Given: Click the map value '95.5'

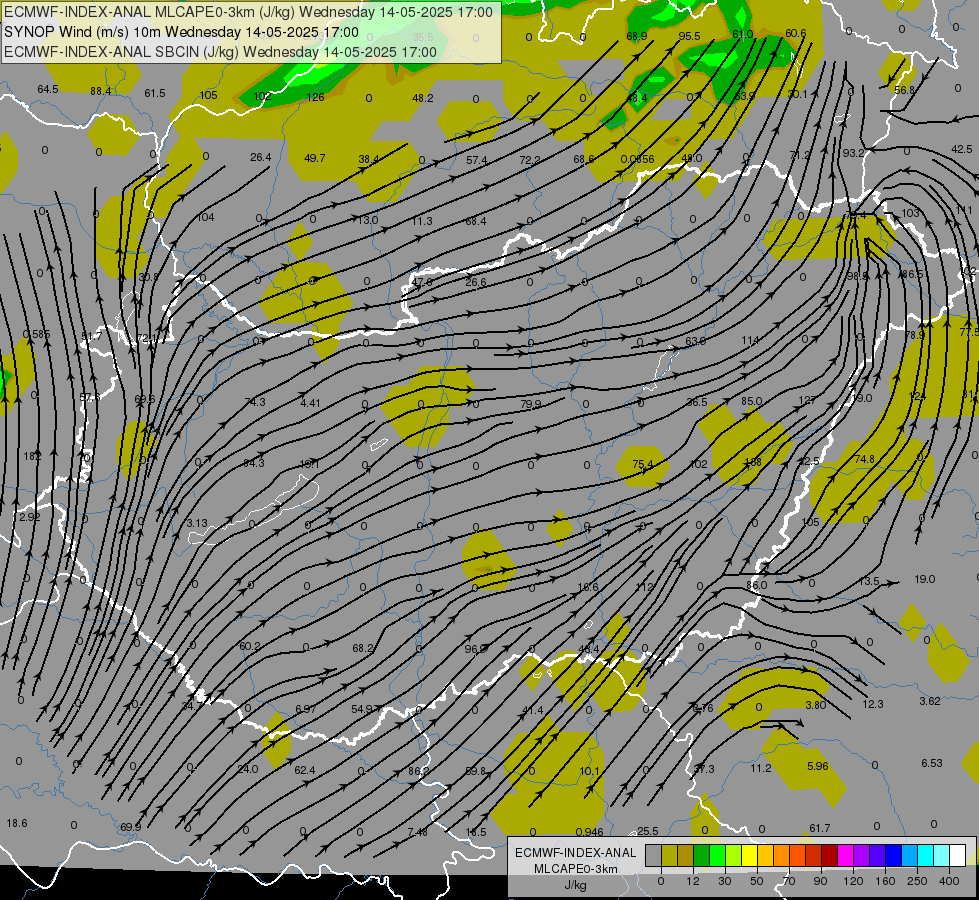Looking at the screenshot, I should tap(689, 36).
